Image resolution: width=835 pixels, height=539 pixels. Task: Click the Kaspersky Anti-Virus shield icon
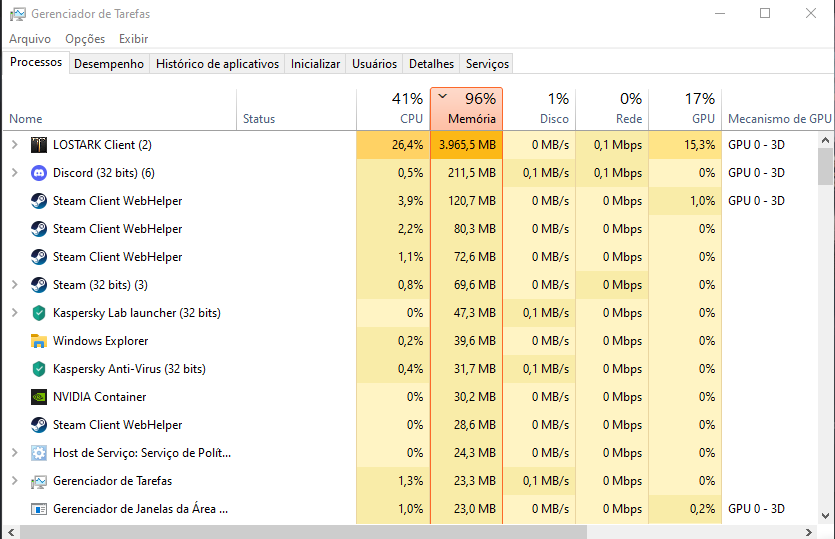[39, 369]
